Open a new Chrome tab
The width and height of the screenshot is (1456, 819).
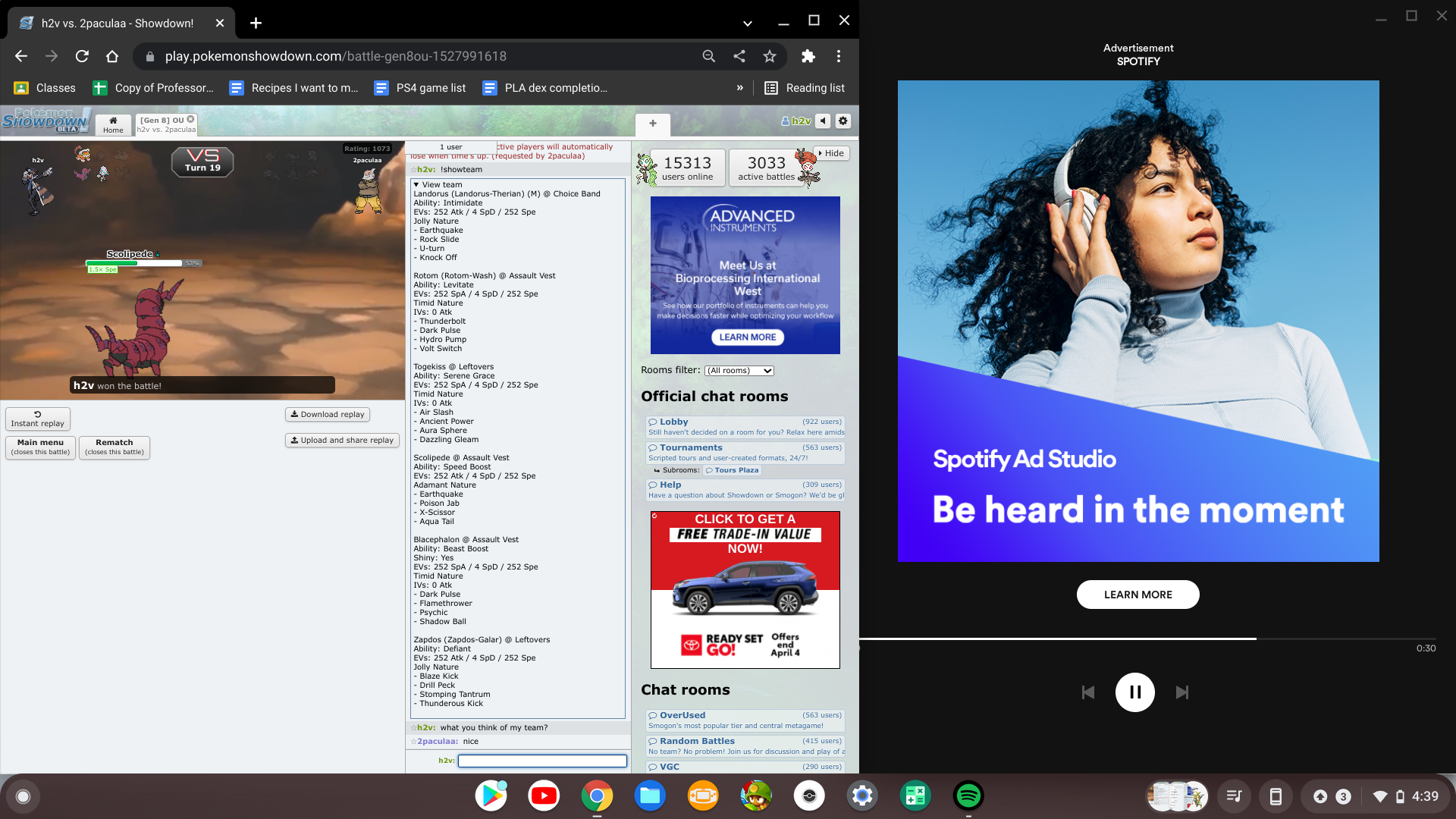256,23
